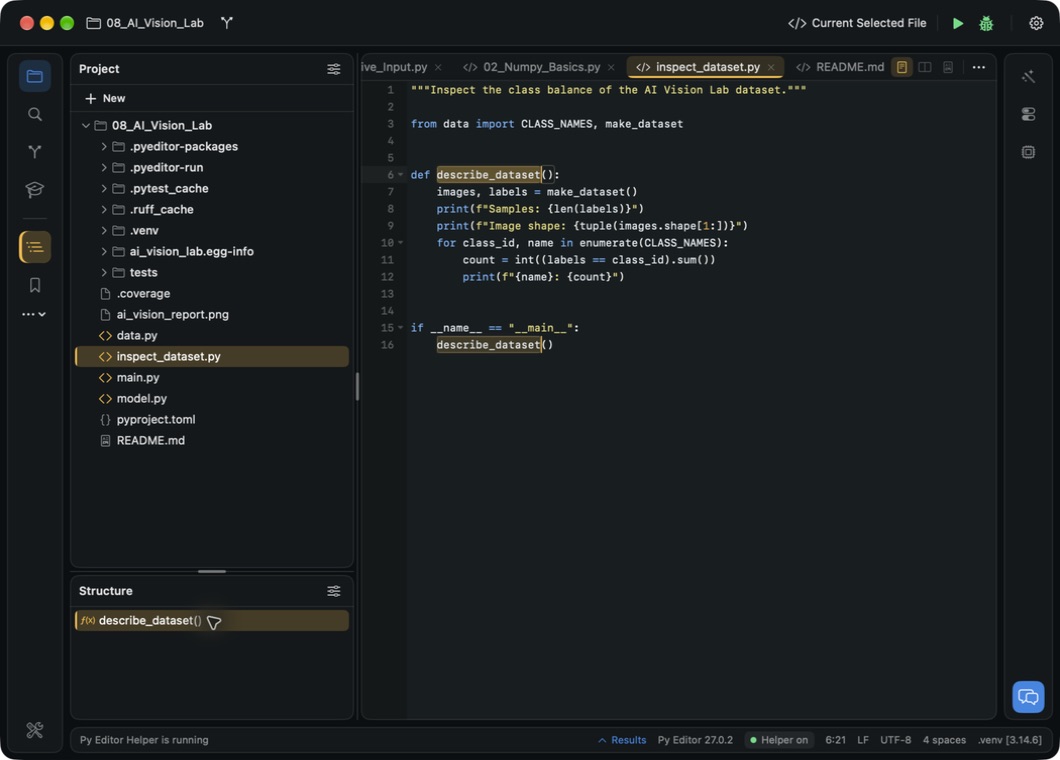Show more tool windows ellipsis
Screen dimensions: 1060x760
pyautogui.click(x=34, y=314)
